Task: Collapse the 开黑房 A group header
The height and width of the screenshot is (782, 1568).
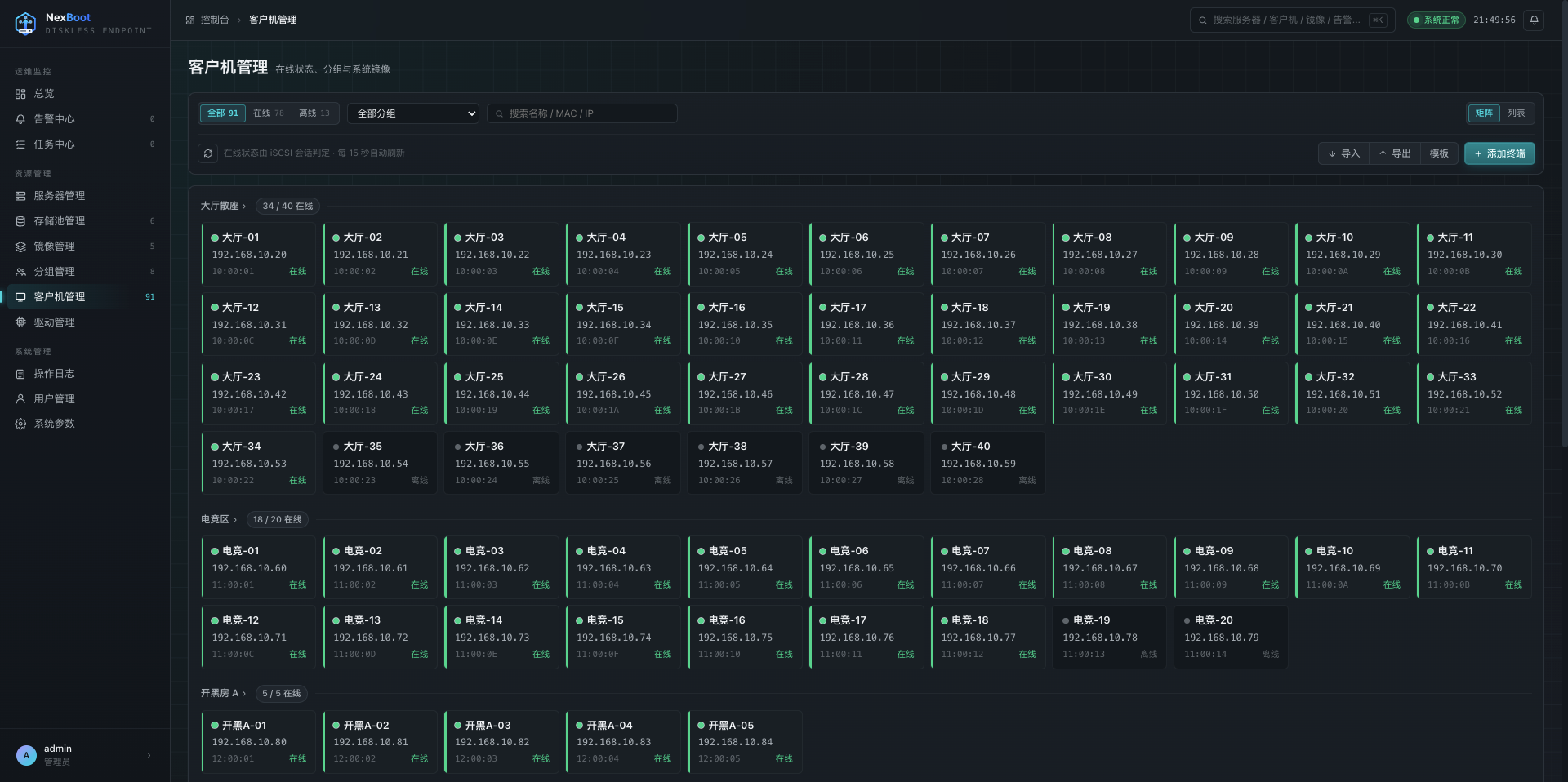Action: (x=223, y=693)
